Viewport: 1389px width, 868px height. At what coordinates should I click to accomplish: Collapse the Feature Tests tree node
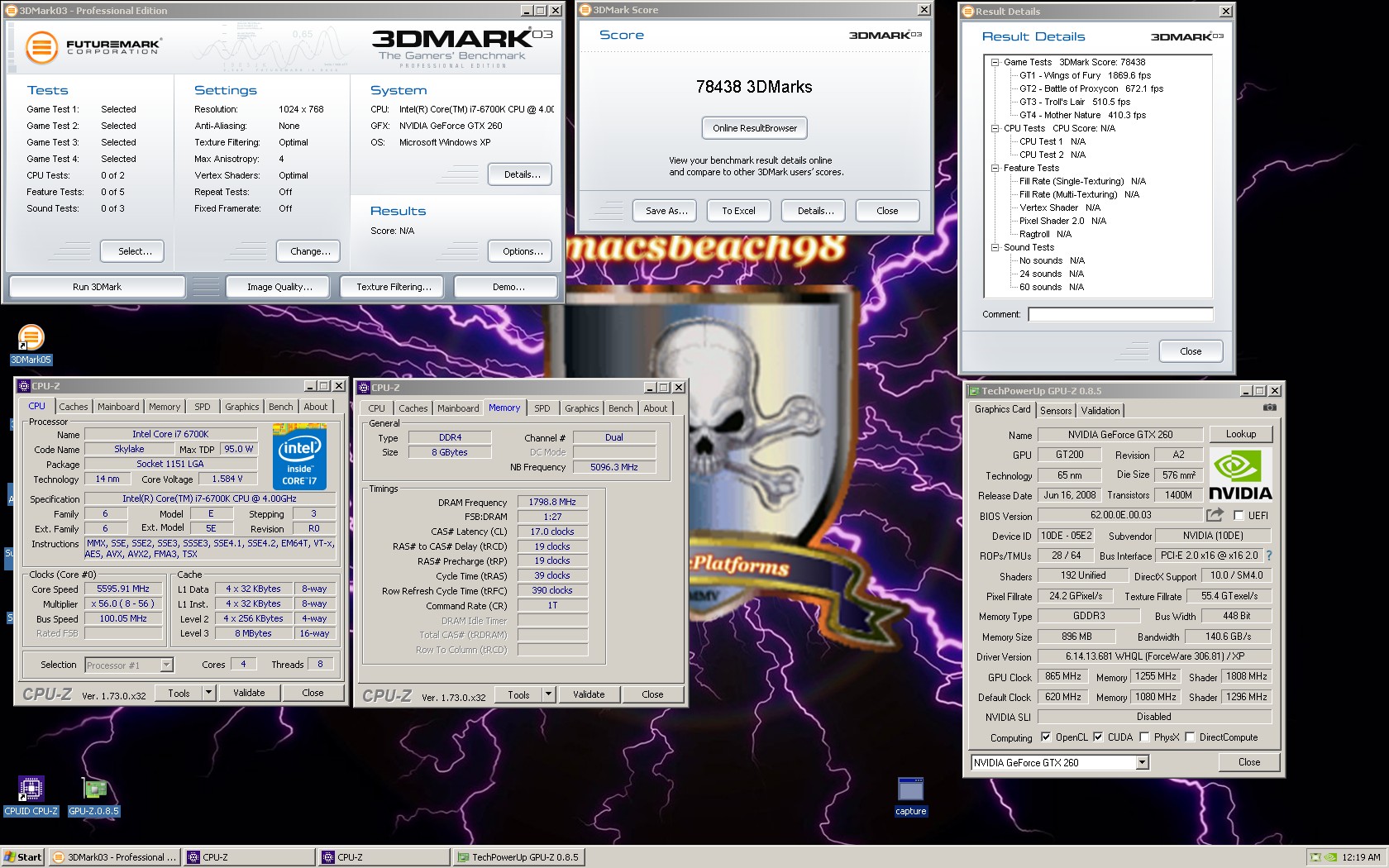995,168
